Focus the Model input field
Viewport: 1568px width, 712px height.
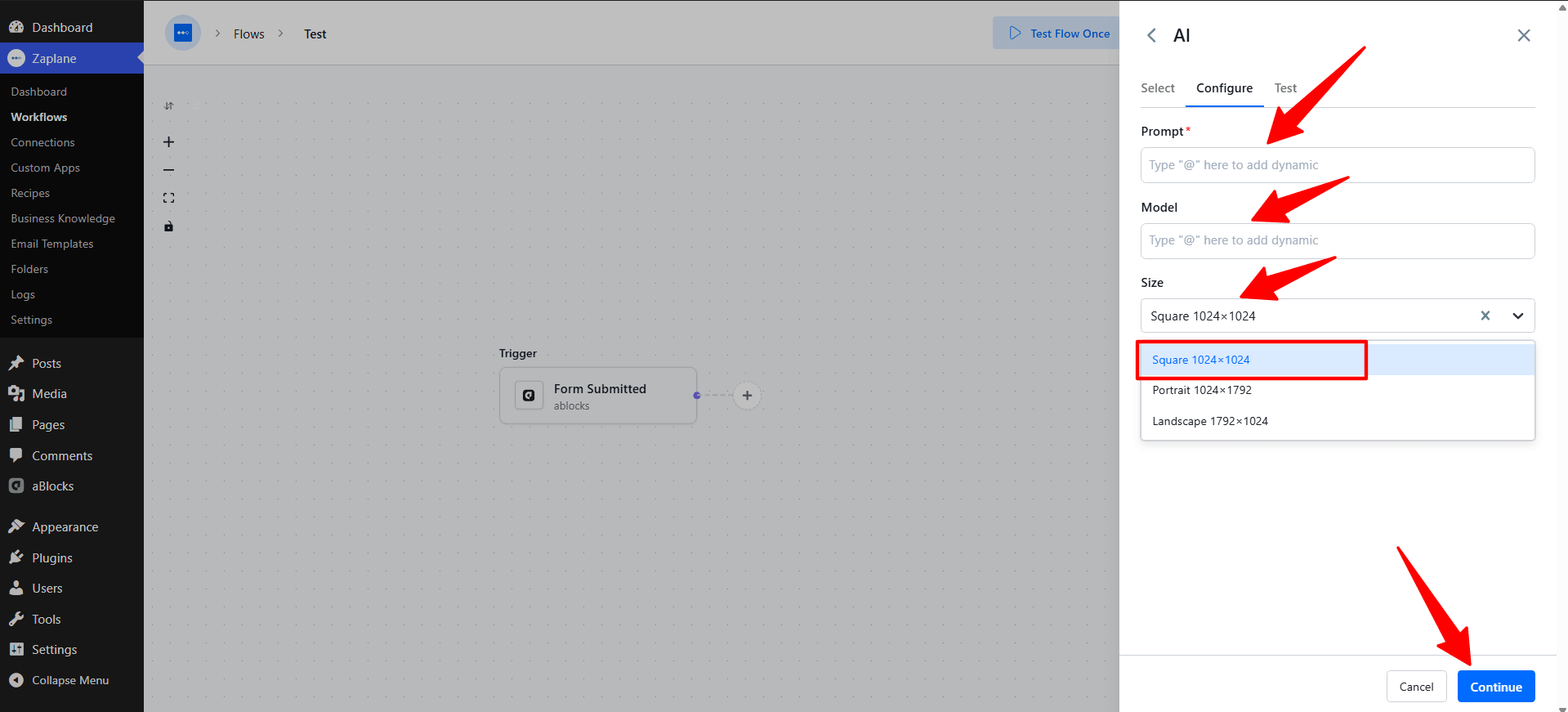pyautogui.click(x=1338, y=240)
